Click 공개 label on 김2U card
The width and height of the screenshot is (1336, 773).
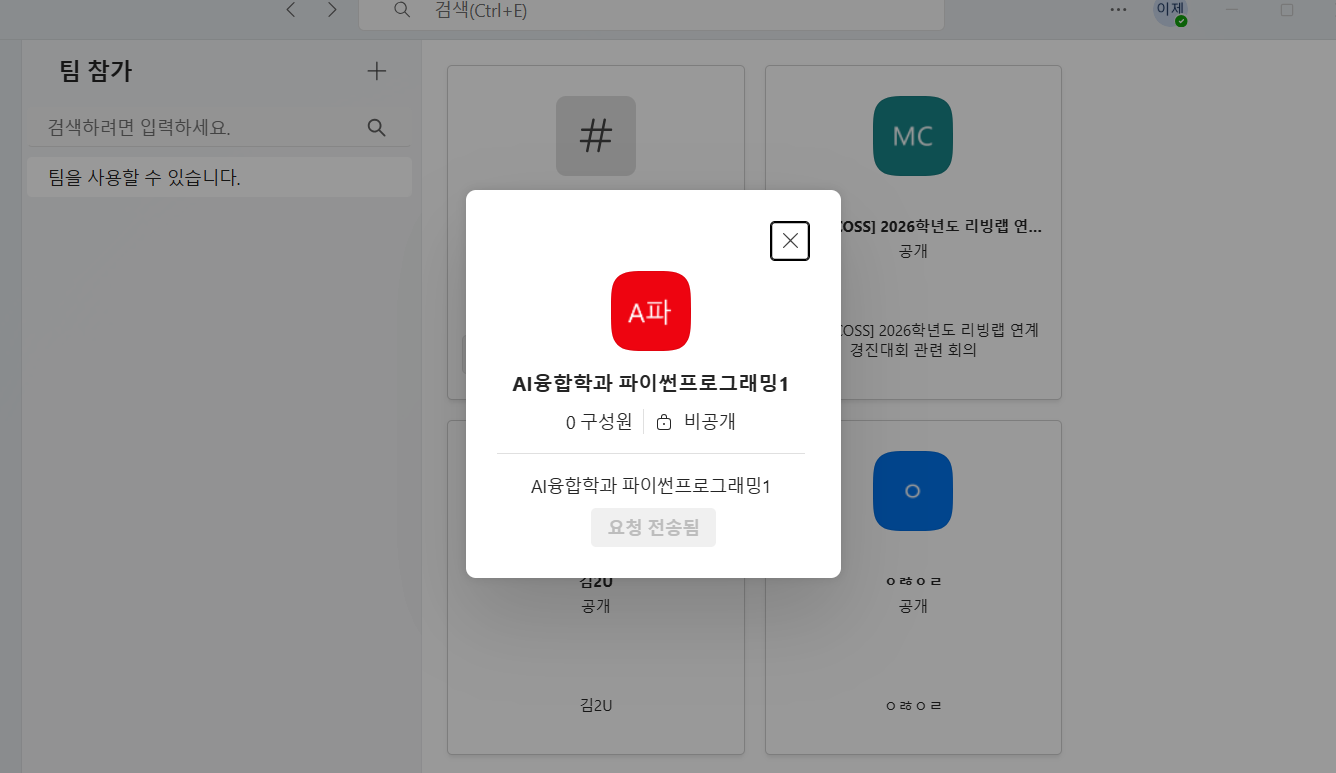point(596,606)
